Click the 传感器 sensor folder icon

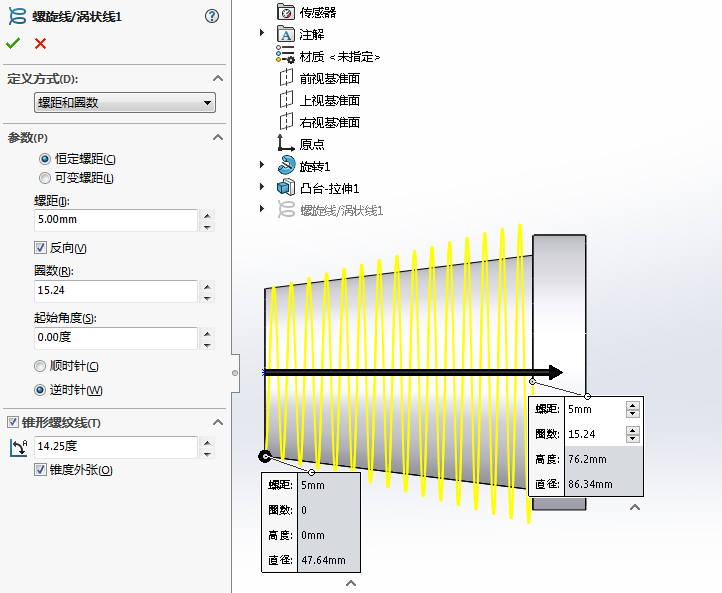(286, 13)
